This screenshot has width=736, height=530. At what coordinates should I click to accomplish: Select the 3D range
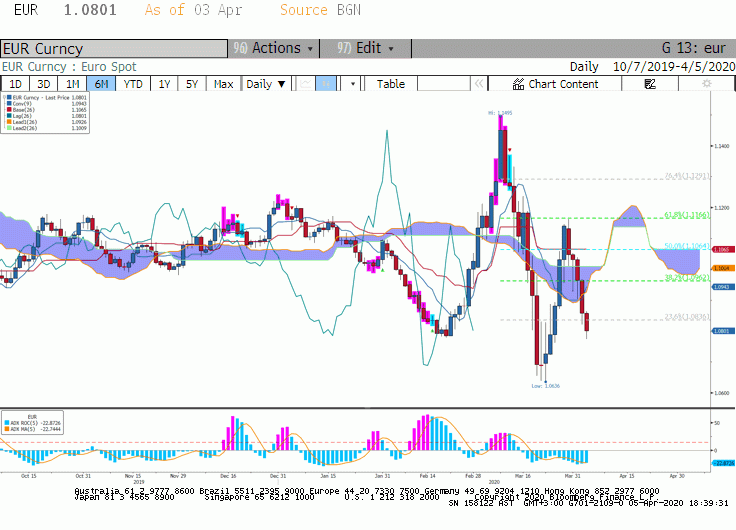tap(44, 84)
